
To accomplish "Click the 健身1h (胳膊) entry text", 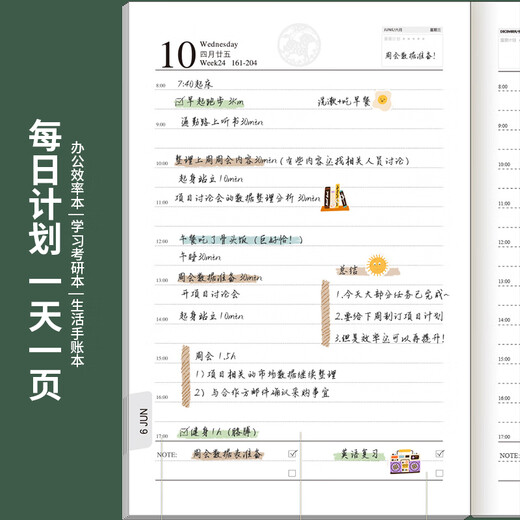I will (224, 432).
